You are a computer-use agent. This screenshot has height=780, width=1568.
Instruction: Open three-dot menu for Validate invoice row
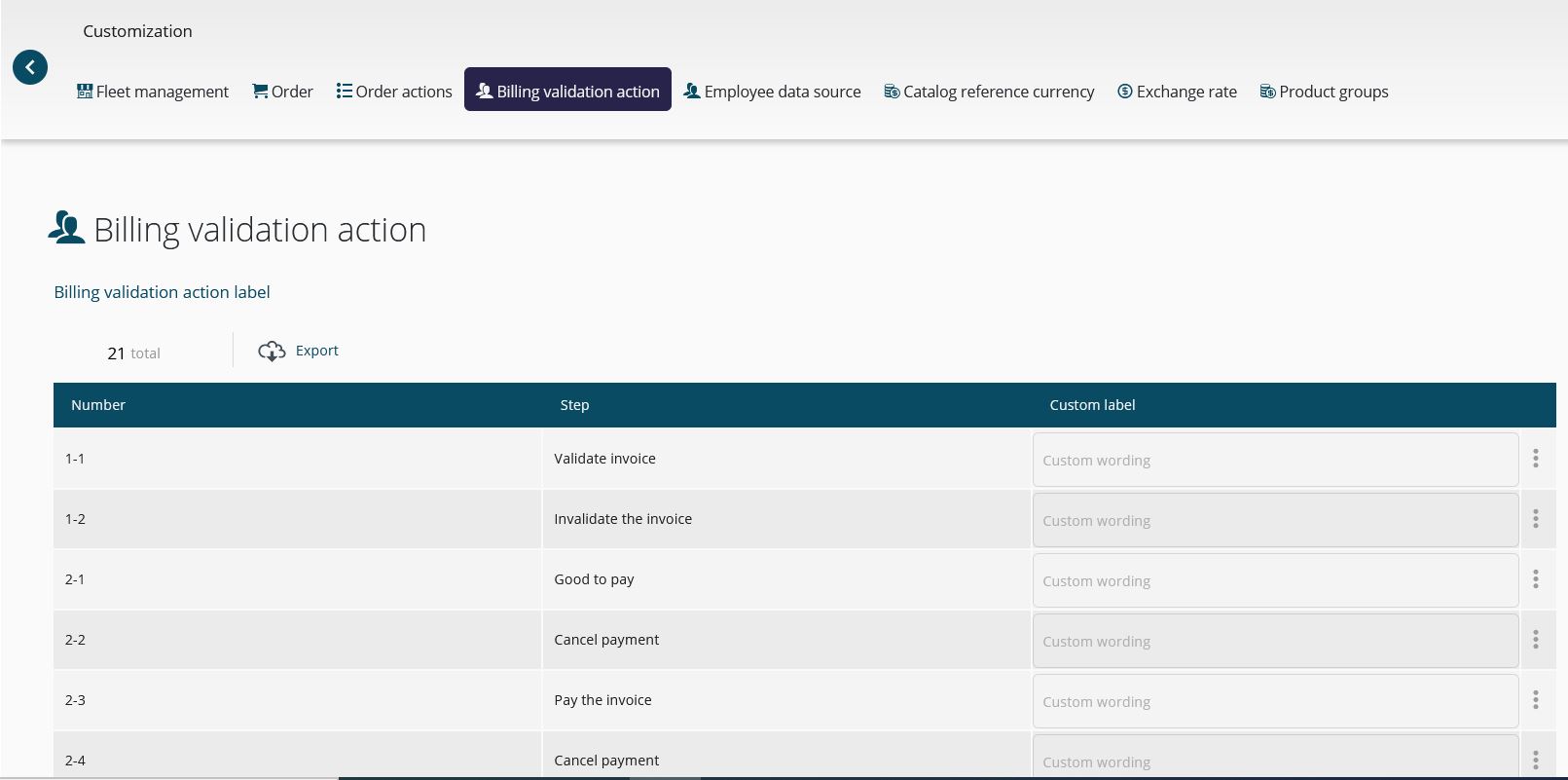(1536, 459)
